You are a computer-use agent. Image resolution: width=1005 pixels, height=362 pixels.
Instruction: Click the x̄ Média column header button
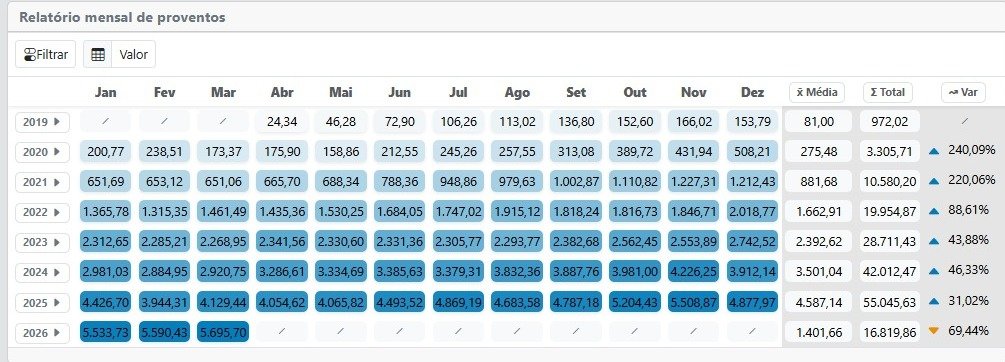(817, 92)
